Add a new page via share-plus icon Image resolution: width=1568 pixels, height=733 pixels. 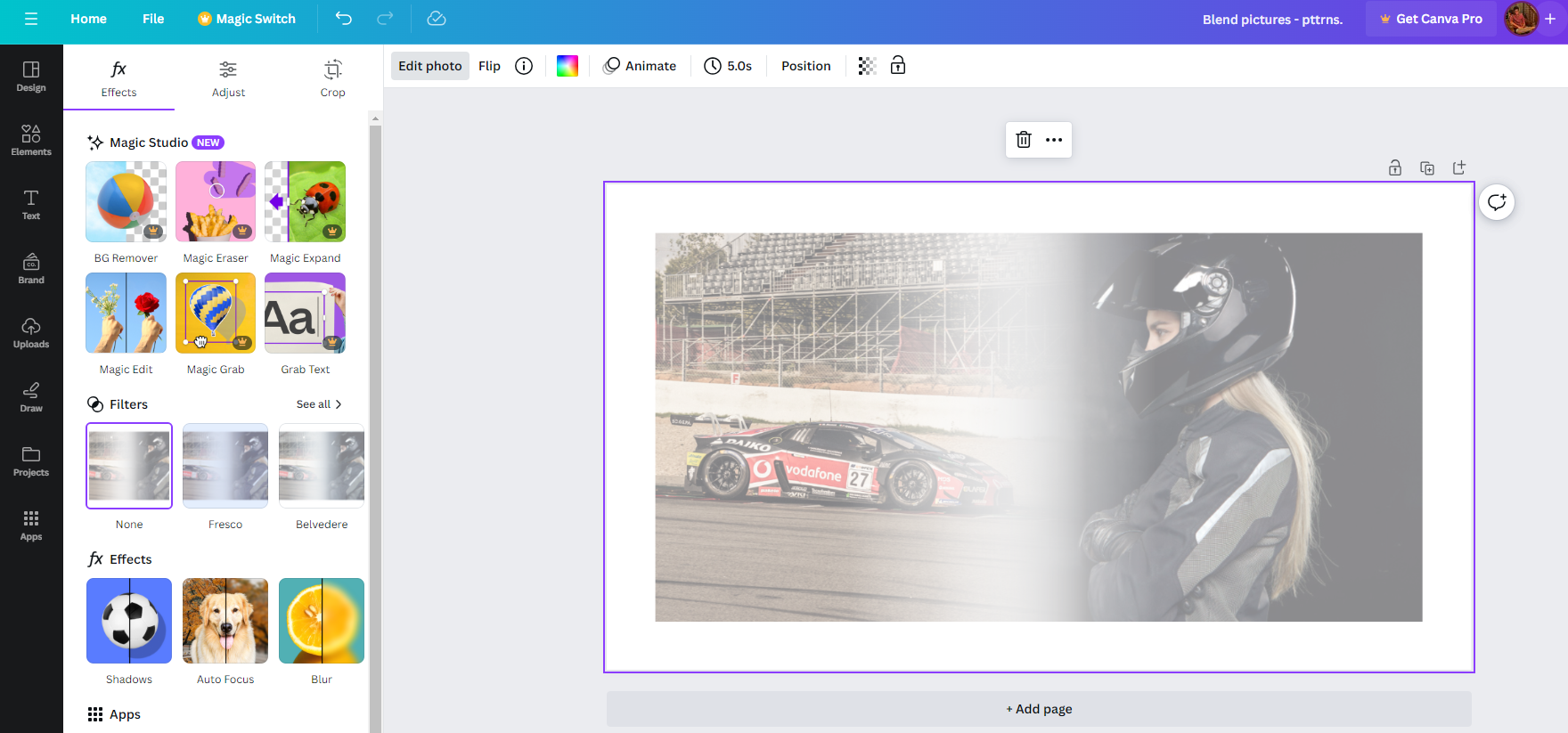[1459, 168]
